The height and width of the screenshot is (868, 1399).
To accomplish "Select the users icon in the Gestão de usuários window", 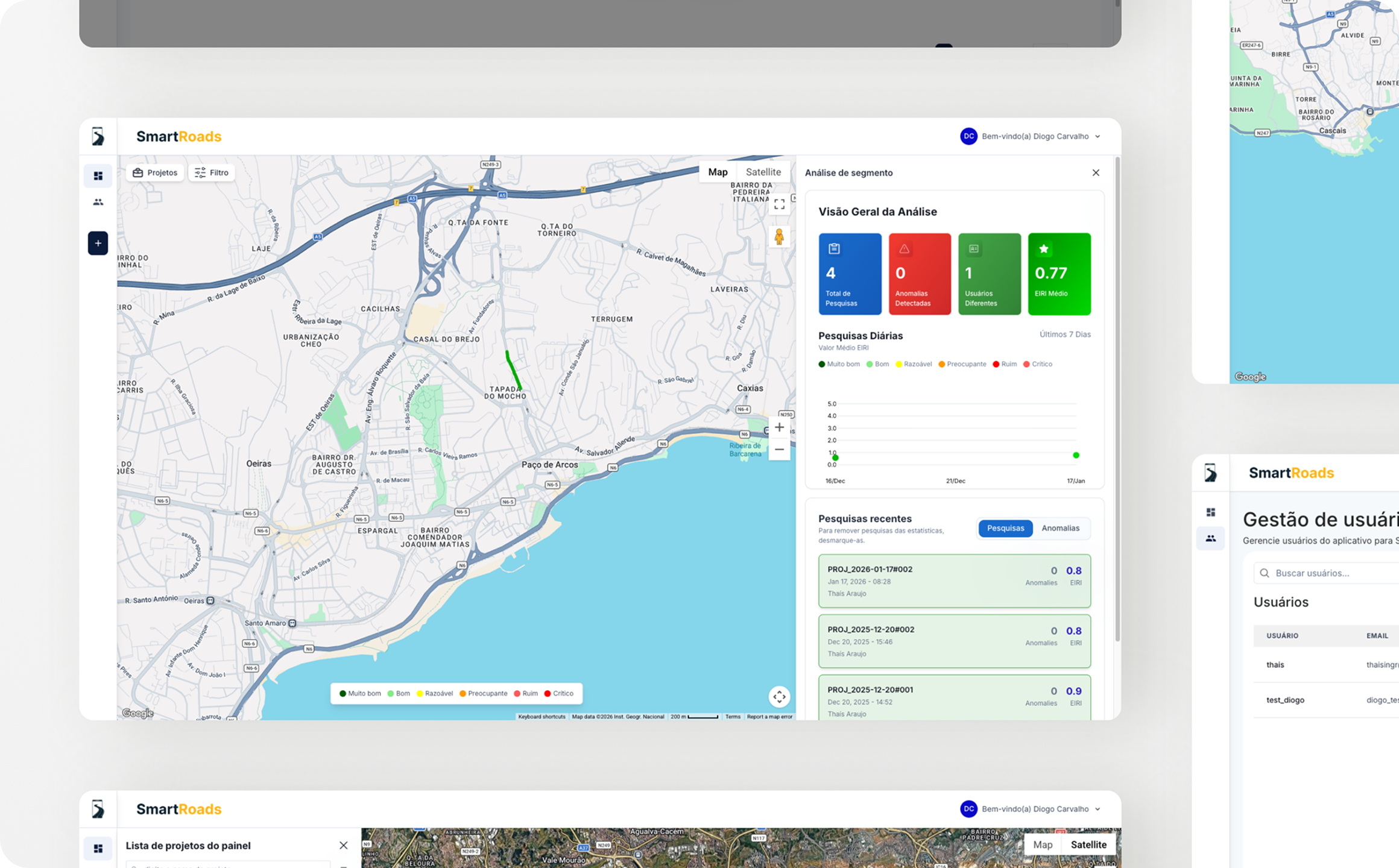I will [x=1210, y=538].
